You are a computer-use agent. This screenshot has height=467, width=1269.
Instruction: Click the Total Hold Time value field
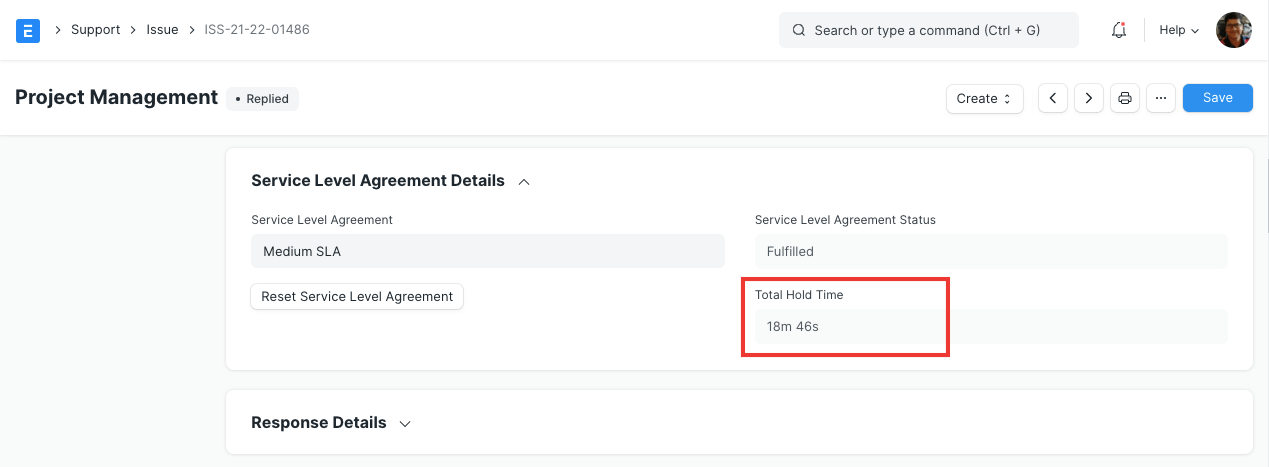pos(990,326)
